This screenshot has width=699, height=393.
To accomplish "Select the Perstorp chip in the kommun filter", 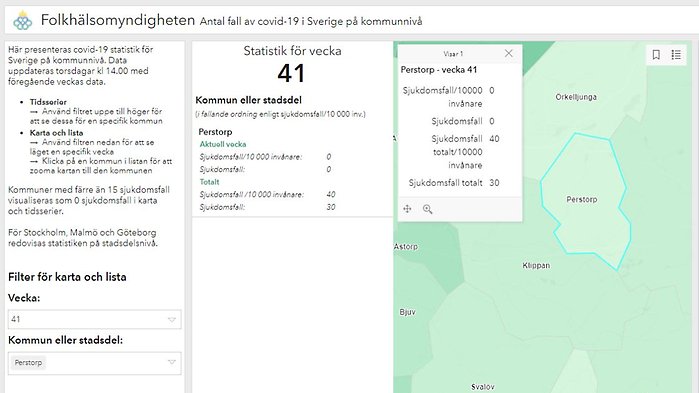I will tap(29, 363).
